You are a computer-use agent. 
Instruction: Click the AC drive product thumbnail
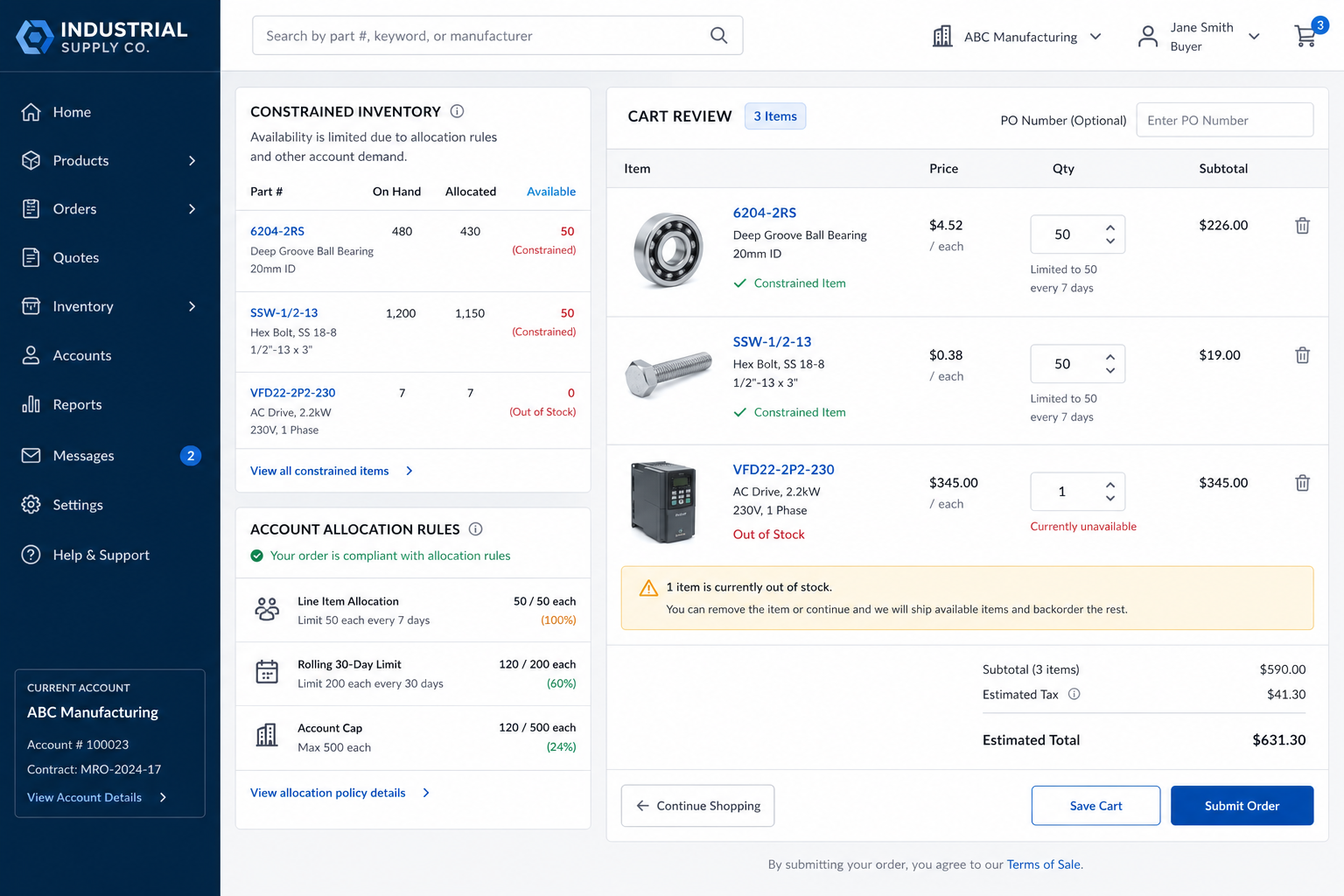pos(664,502)
